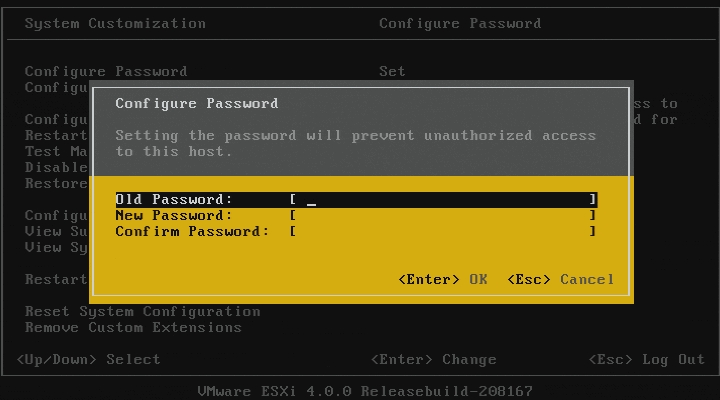Click Esc Cancel in the dialog

click(561, 279)
